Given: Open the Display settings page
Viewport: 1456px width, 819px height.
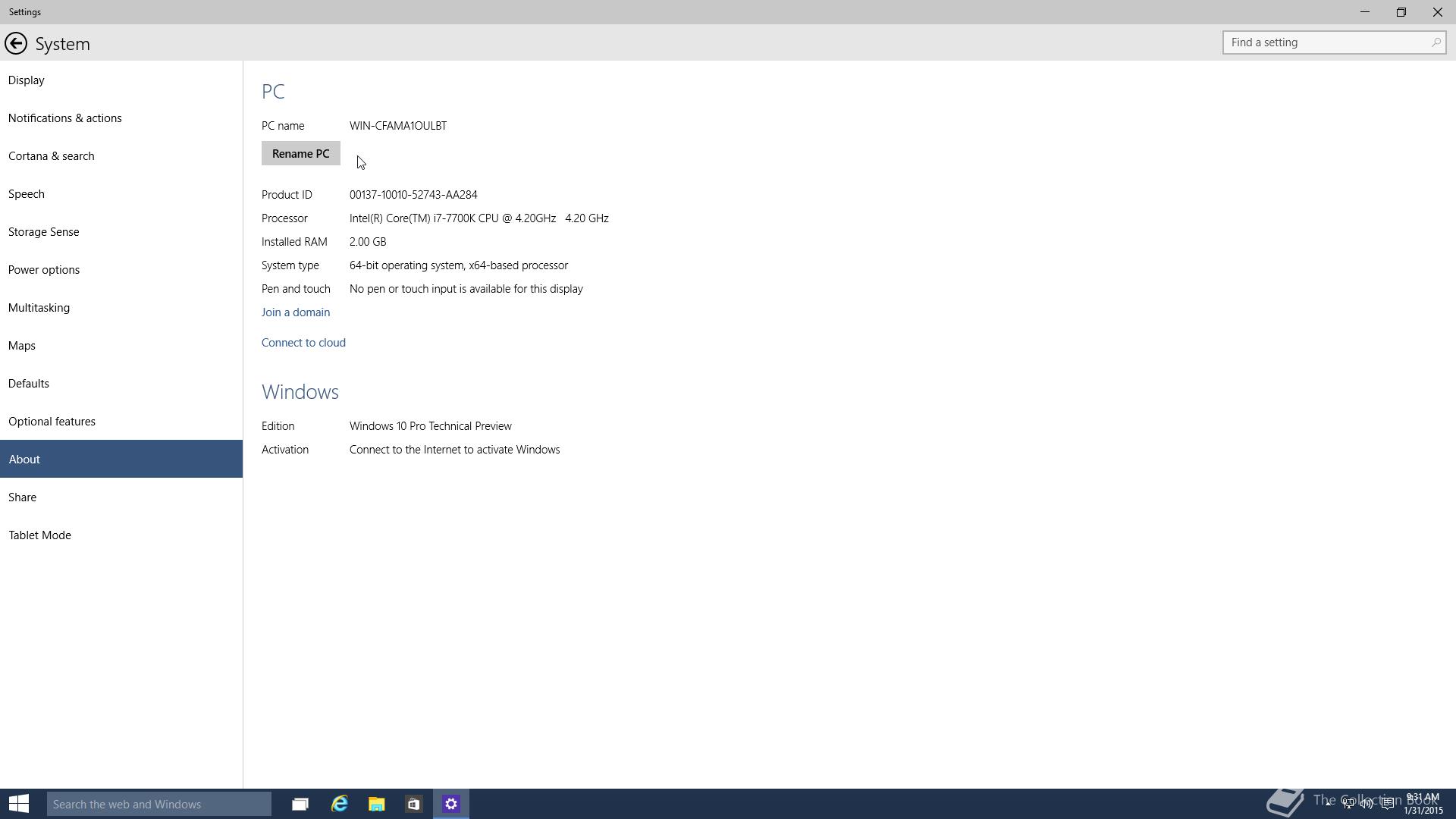Looking at the screenshot, I should click(121, 80).
